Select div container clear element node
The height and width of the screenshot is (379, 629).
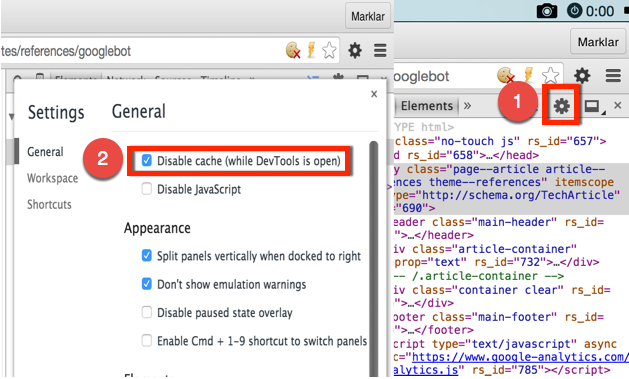click(x=502, y=296)
